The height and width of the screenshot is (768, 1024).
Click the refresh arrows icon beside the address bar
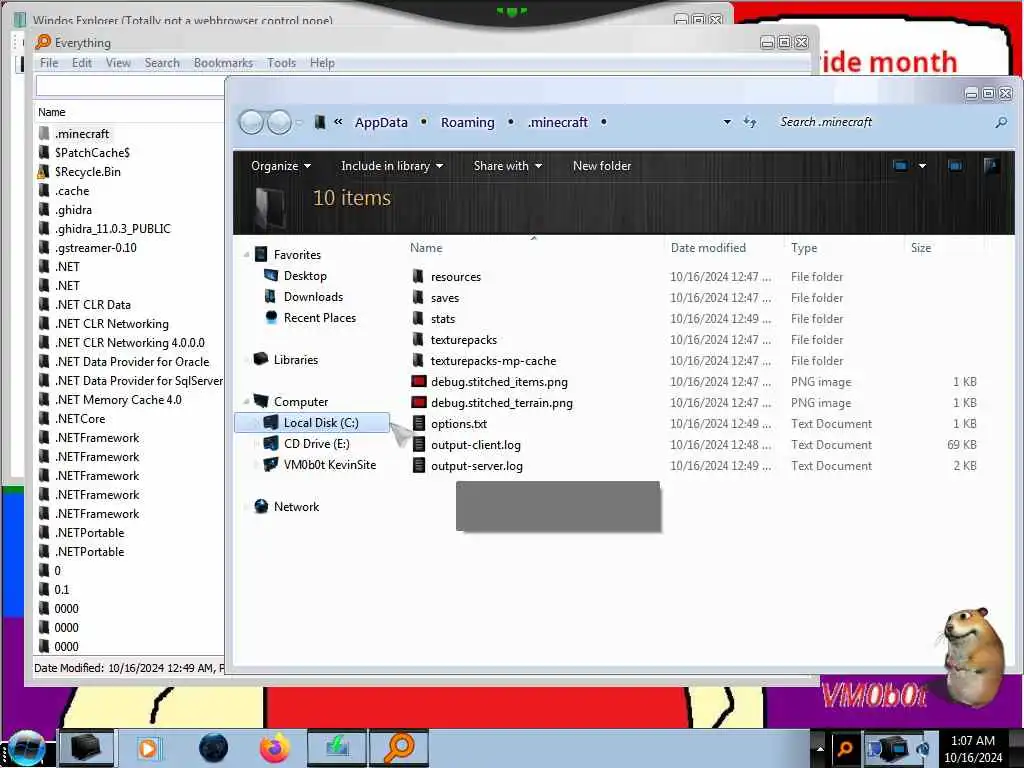[750, 122]
